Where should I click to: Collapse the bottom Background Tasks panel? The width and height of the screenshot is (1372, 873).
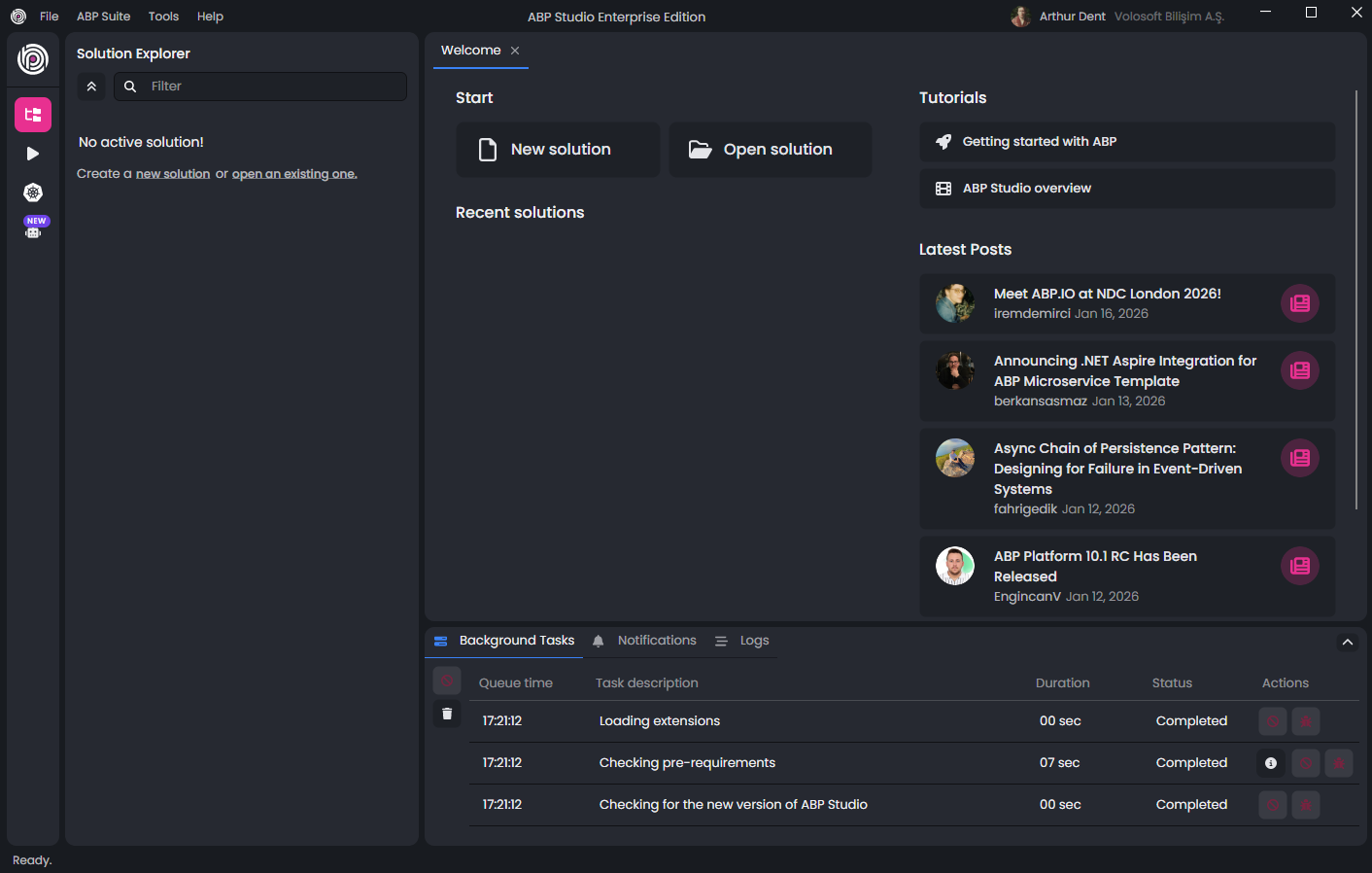point(1348,642)
